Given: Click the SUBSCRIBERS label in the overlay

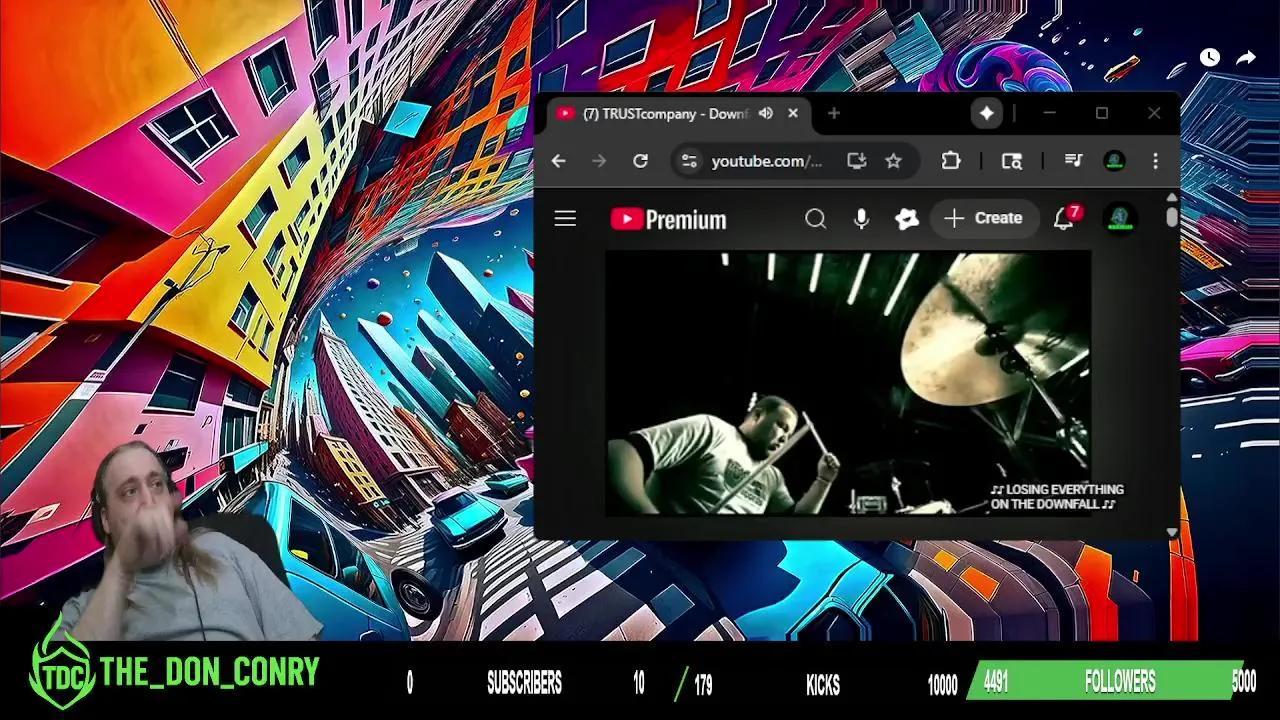Looking at the screenshot, I should click(524, 684).
